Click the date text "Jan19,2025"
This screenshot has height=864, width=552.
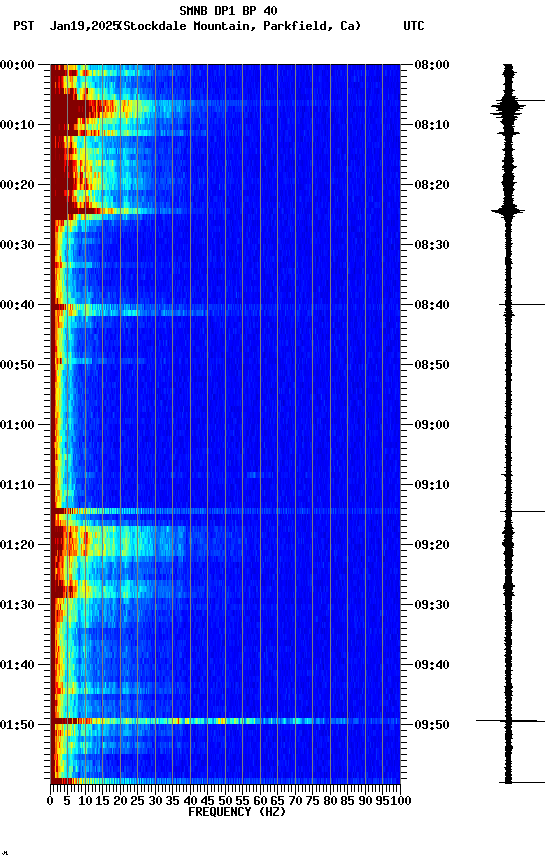point(84,26)
